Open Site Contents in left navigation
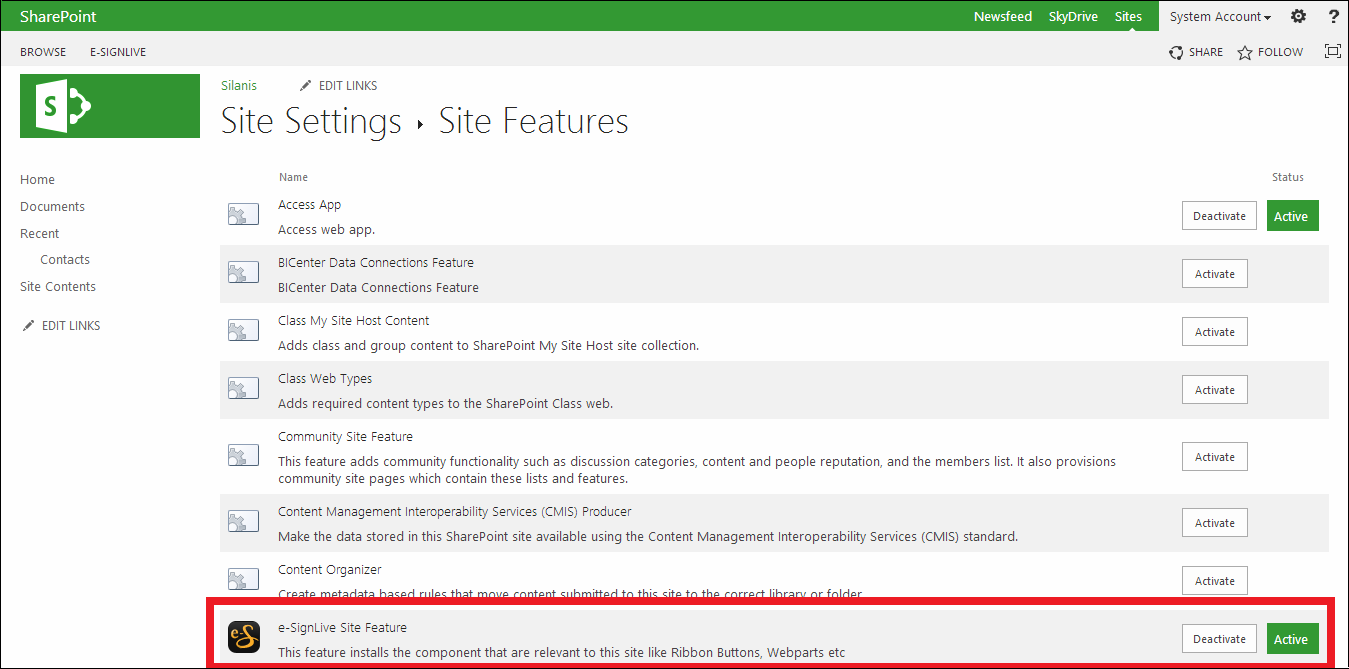Image resolution: width=1349 pixels, height=669 pixels. pos(58,287)
